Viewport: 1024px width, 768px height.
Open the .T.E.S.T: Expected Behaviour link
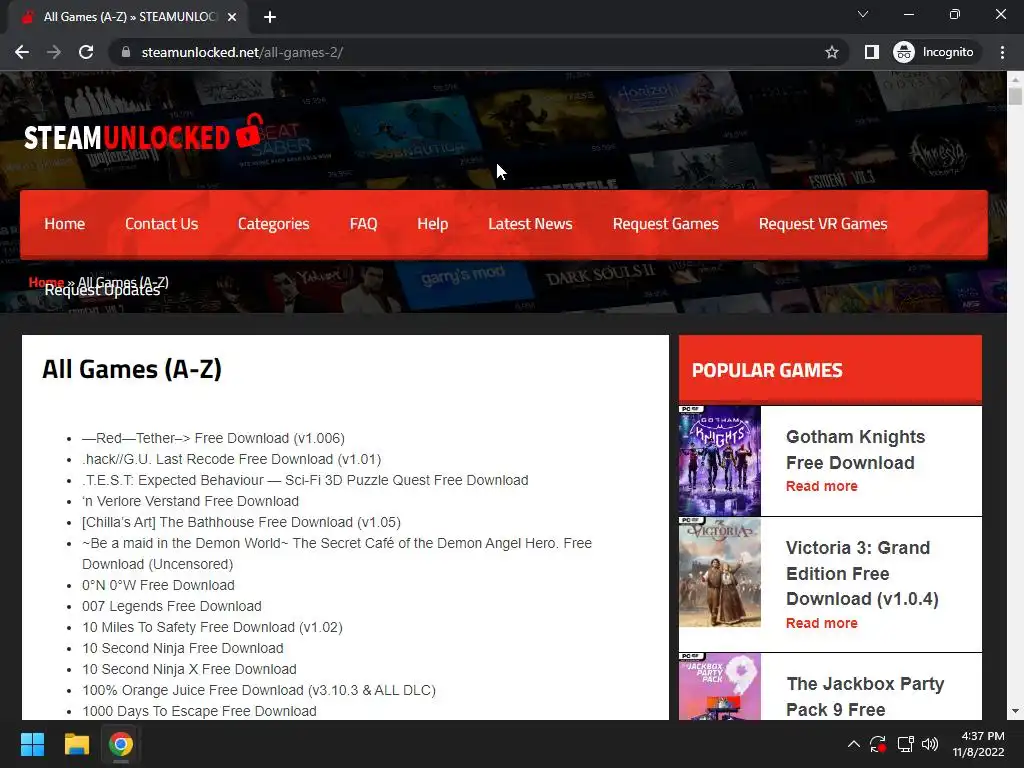coord(305,480)
